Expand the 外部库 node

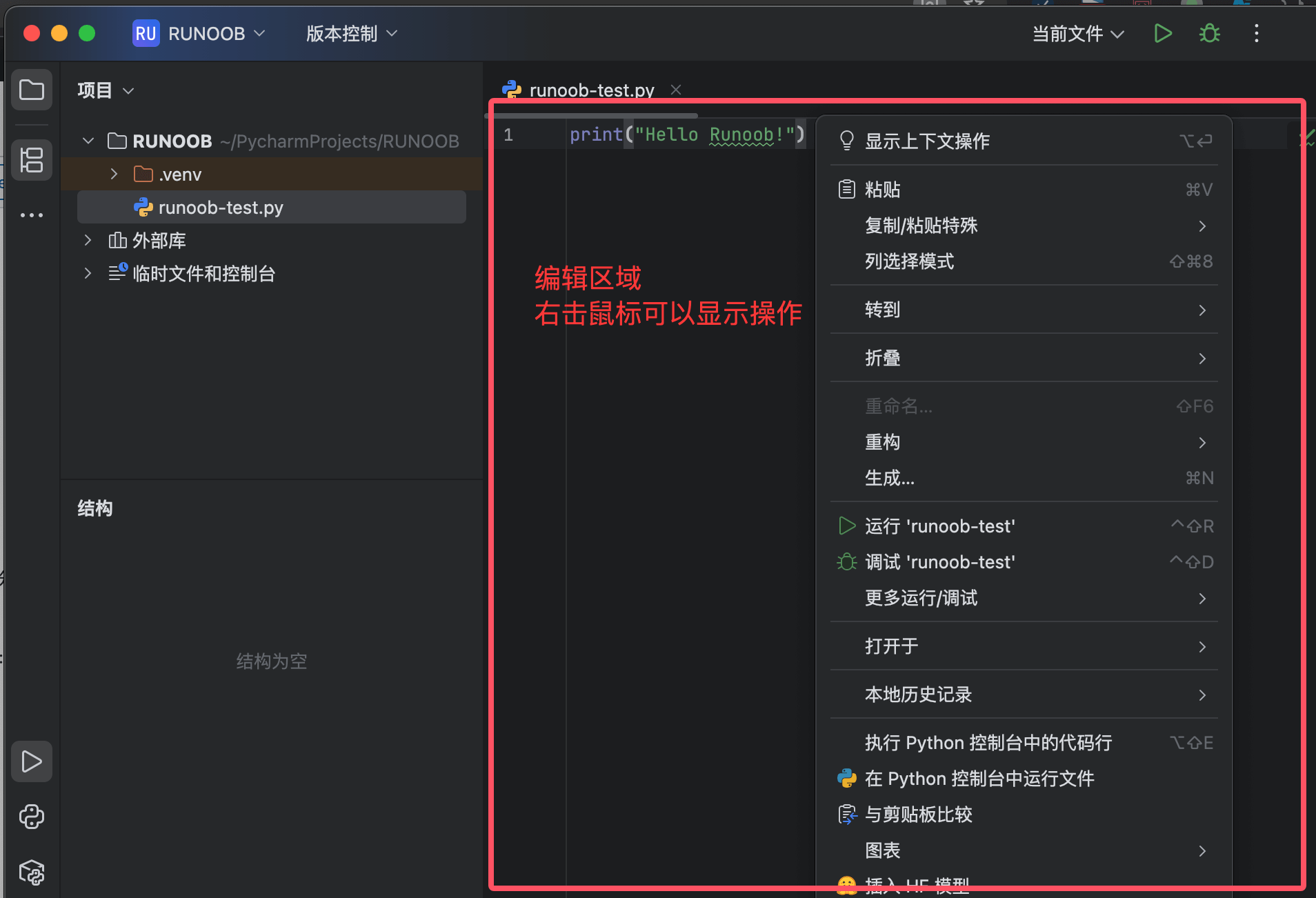88,241
